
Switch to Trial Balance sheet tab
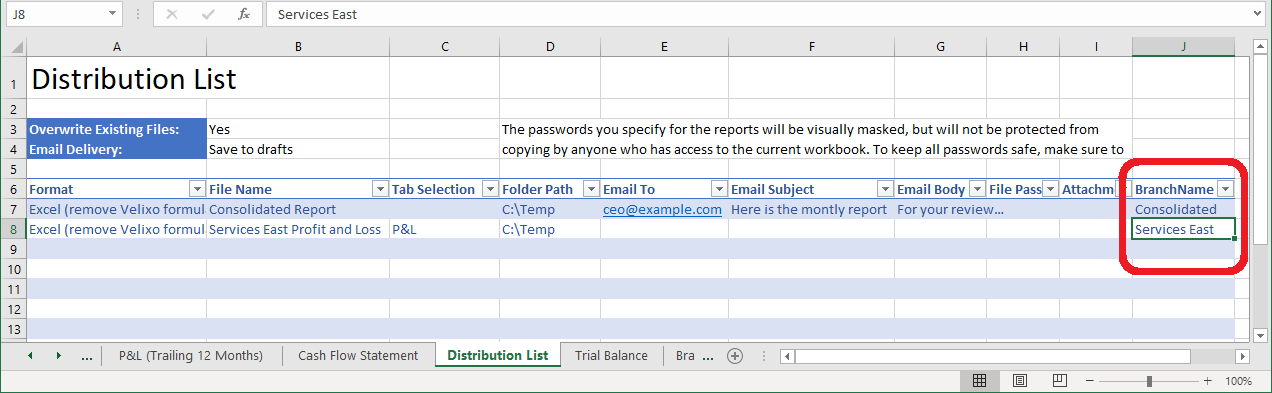[611, 355]
